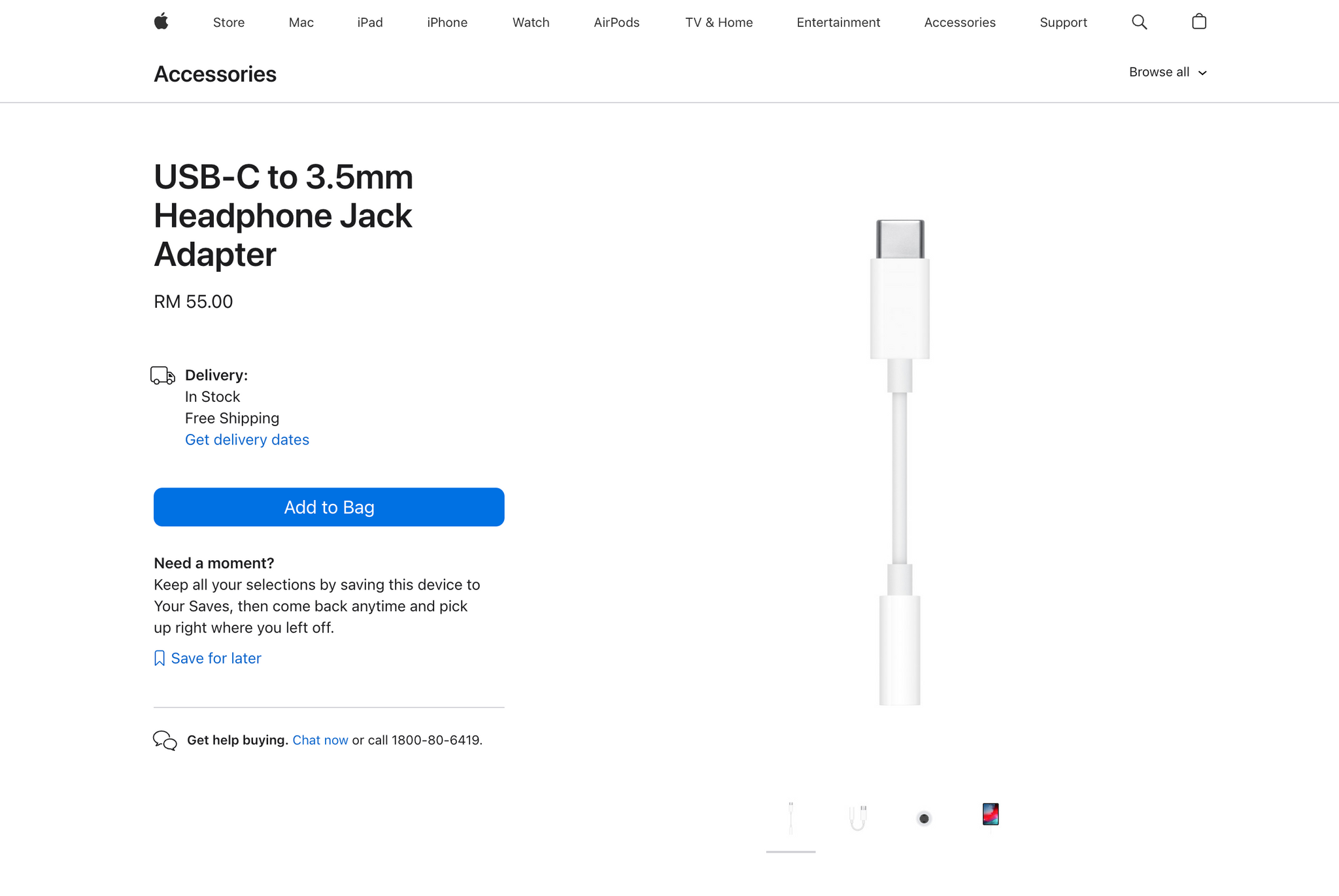
Task: Open the iPhone menu item
Action: [x=447, y=22]
